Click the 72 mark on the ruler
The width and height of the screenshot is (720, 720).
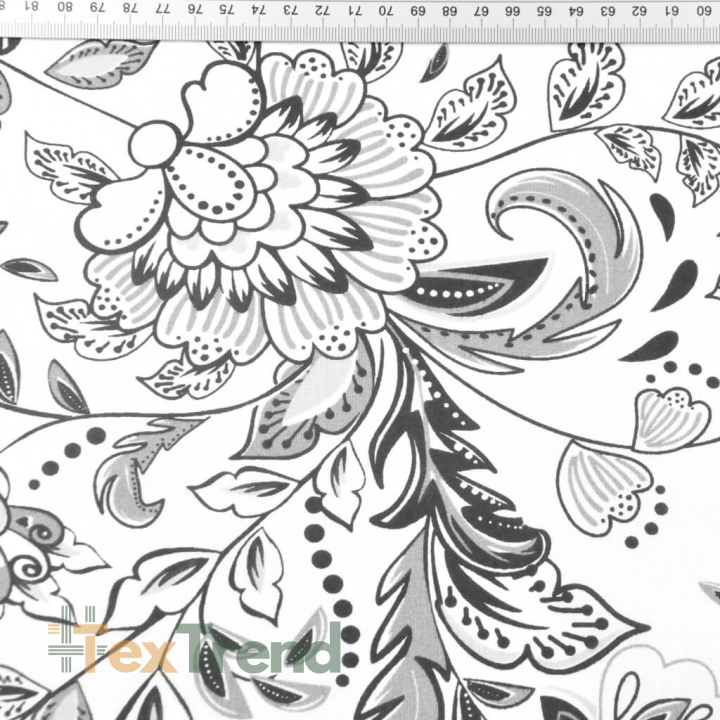pyautogui.click(x=322, y=10)
